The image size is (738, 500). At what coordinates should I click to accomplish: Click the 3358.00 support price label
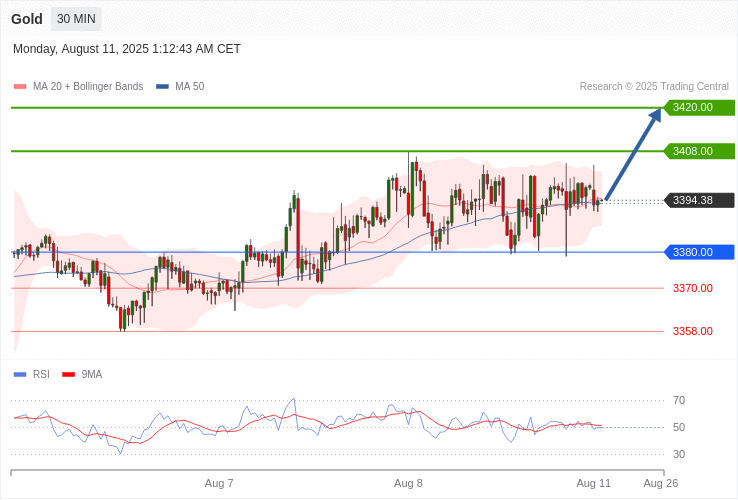(693, 331)
